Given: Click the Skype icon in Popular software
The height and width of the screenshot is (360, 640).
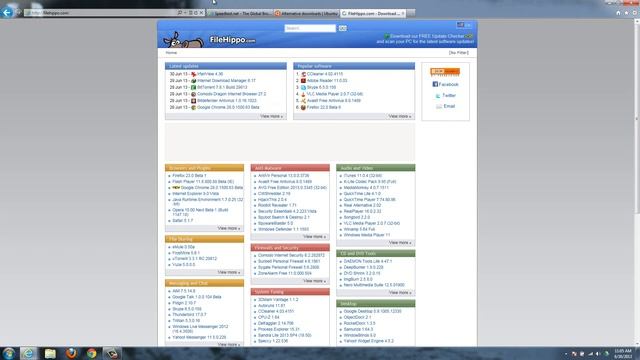Looking at the screenshot, I should 303,87.
